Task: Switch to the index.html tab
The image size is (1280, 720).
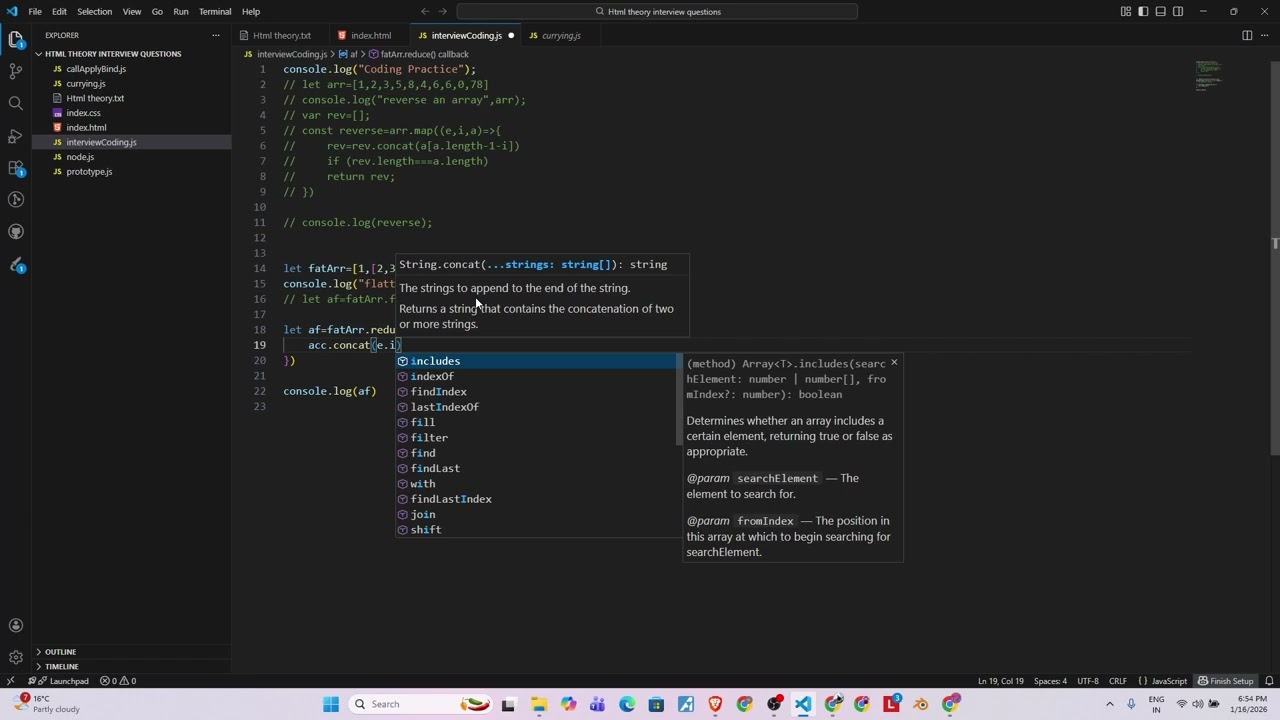Action: 371,35
